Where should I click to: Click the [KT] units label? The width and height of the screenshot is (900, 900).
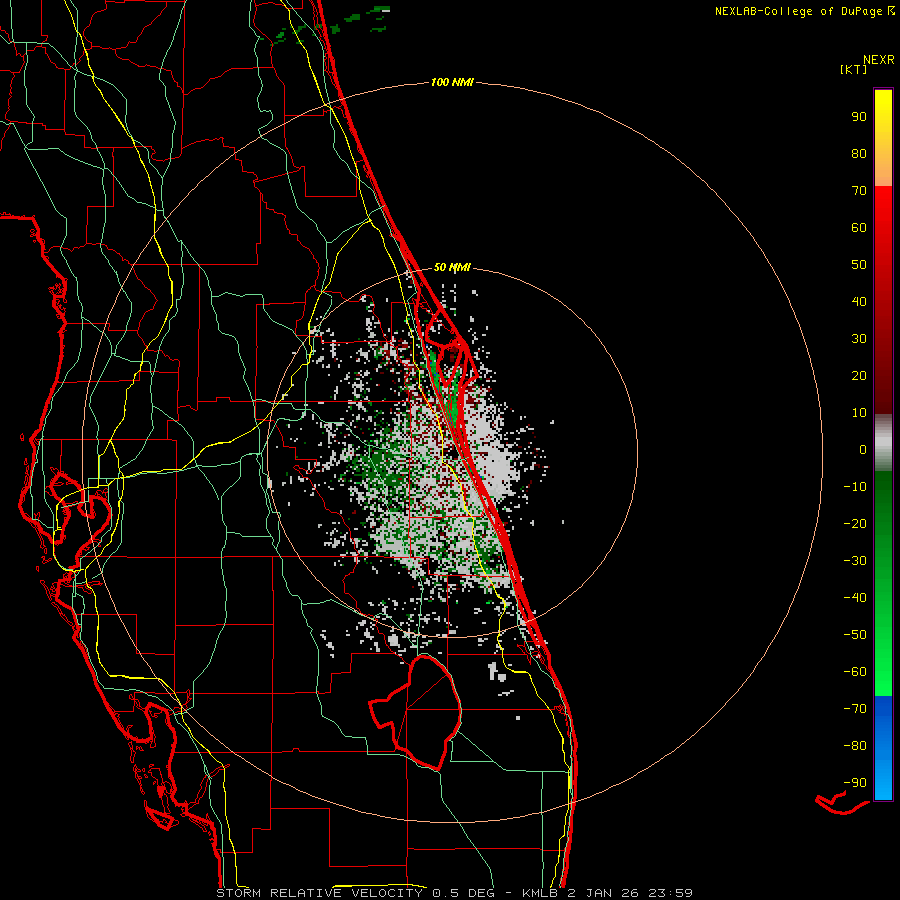(854, 69)
